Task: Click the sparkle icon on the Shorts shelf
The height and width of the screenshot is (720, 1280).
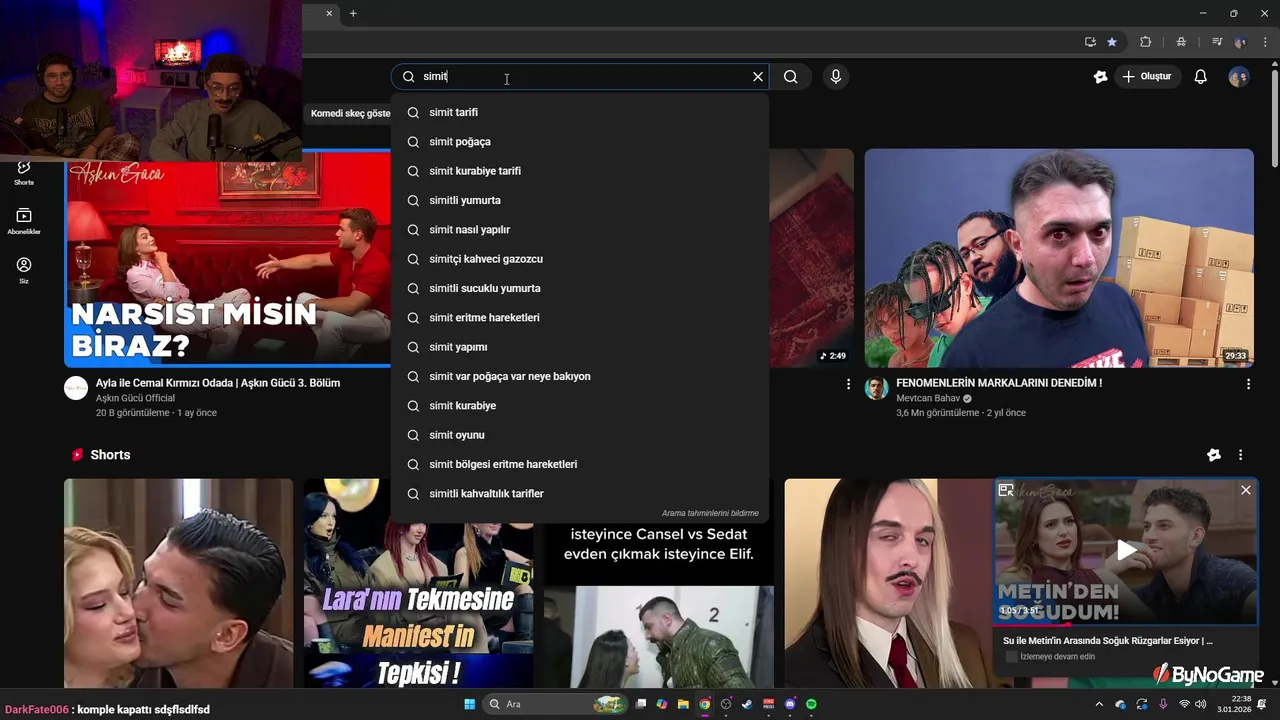Action: pos(1214,455)
